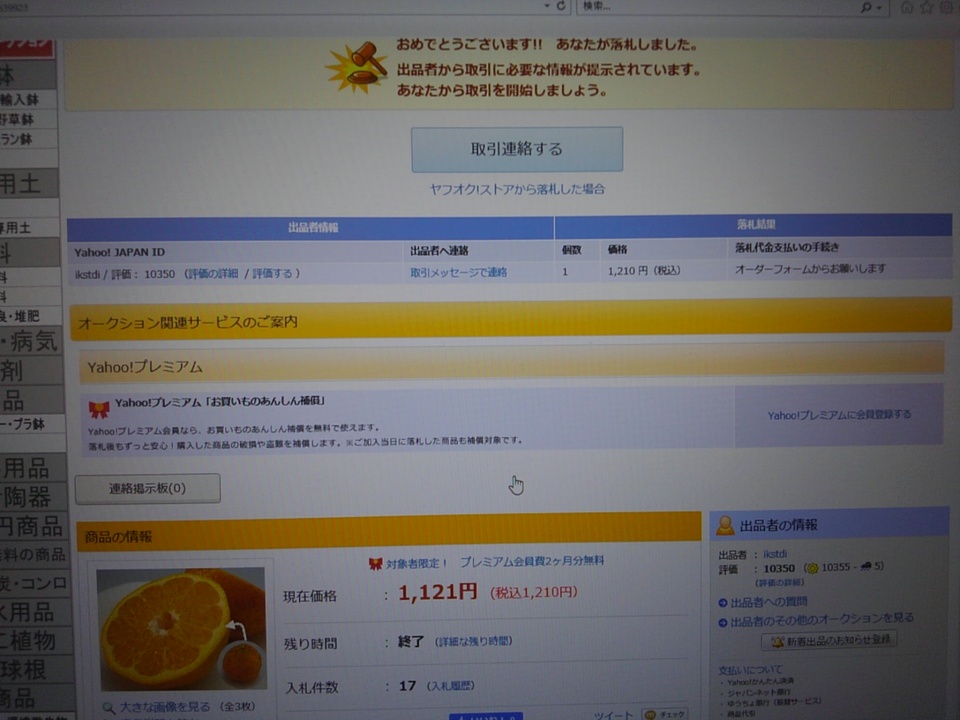Open ヤフオク!ストアから落札した場合 link

coord(517,189)
